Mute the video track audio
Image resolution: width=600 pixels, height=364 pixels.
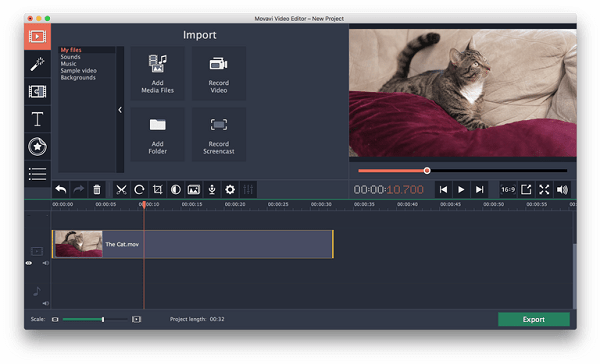point(46,263)
